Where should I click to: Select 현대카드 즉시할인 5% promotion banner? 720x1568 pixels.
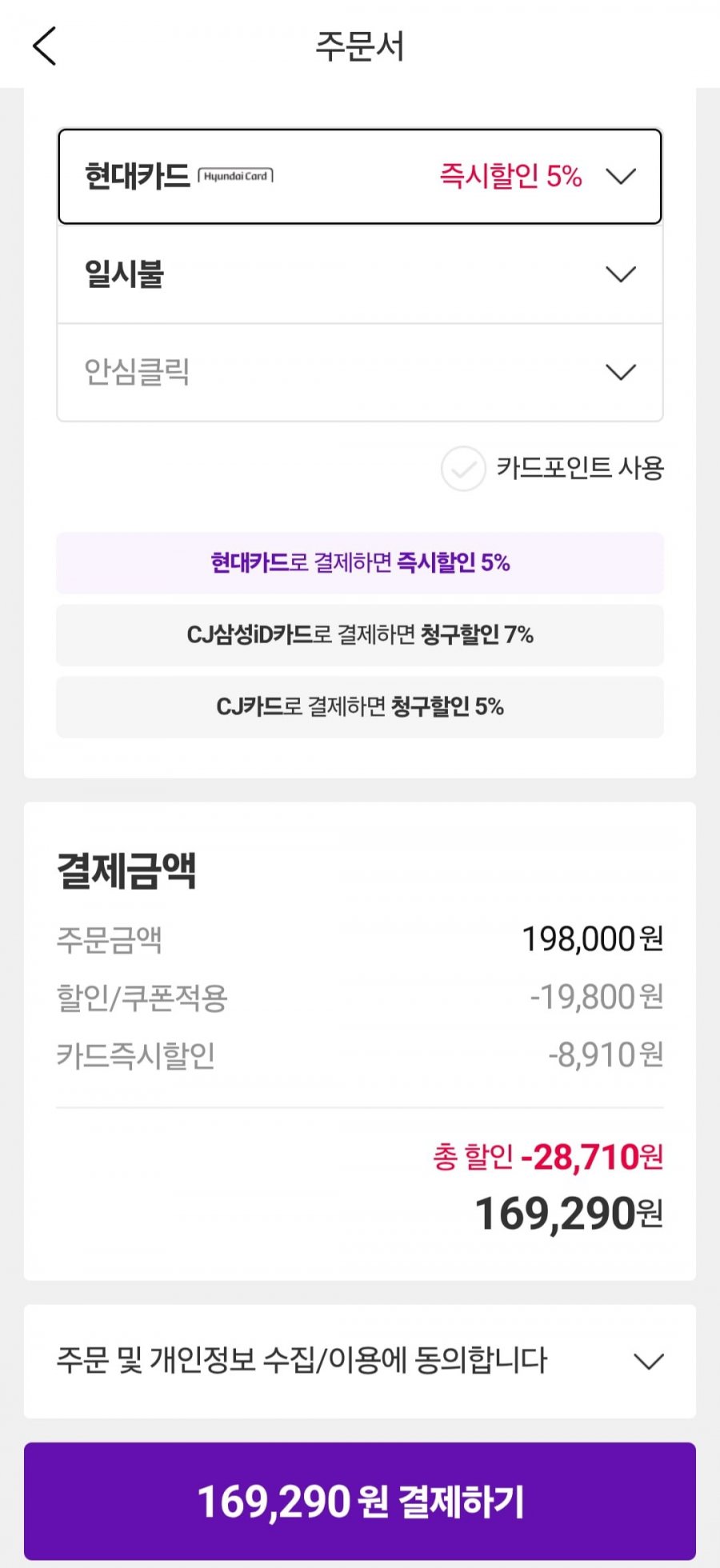(x=360, y=562)
